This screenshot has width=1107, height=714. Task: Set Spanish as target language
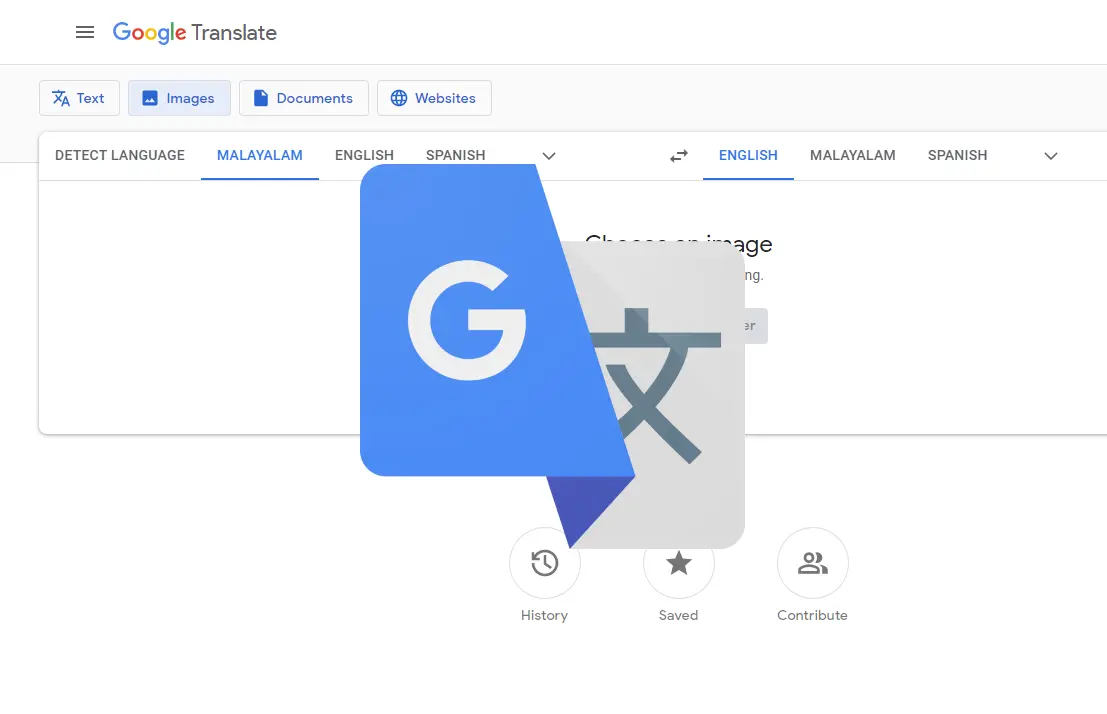tap(957, 155)
